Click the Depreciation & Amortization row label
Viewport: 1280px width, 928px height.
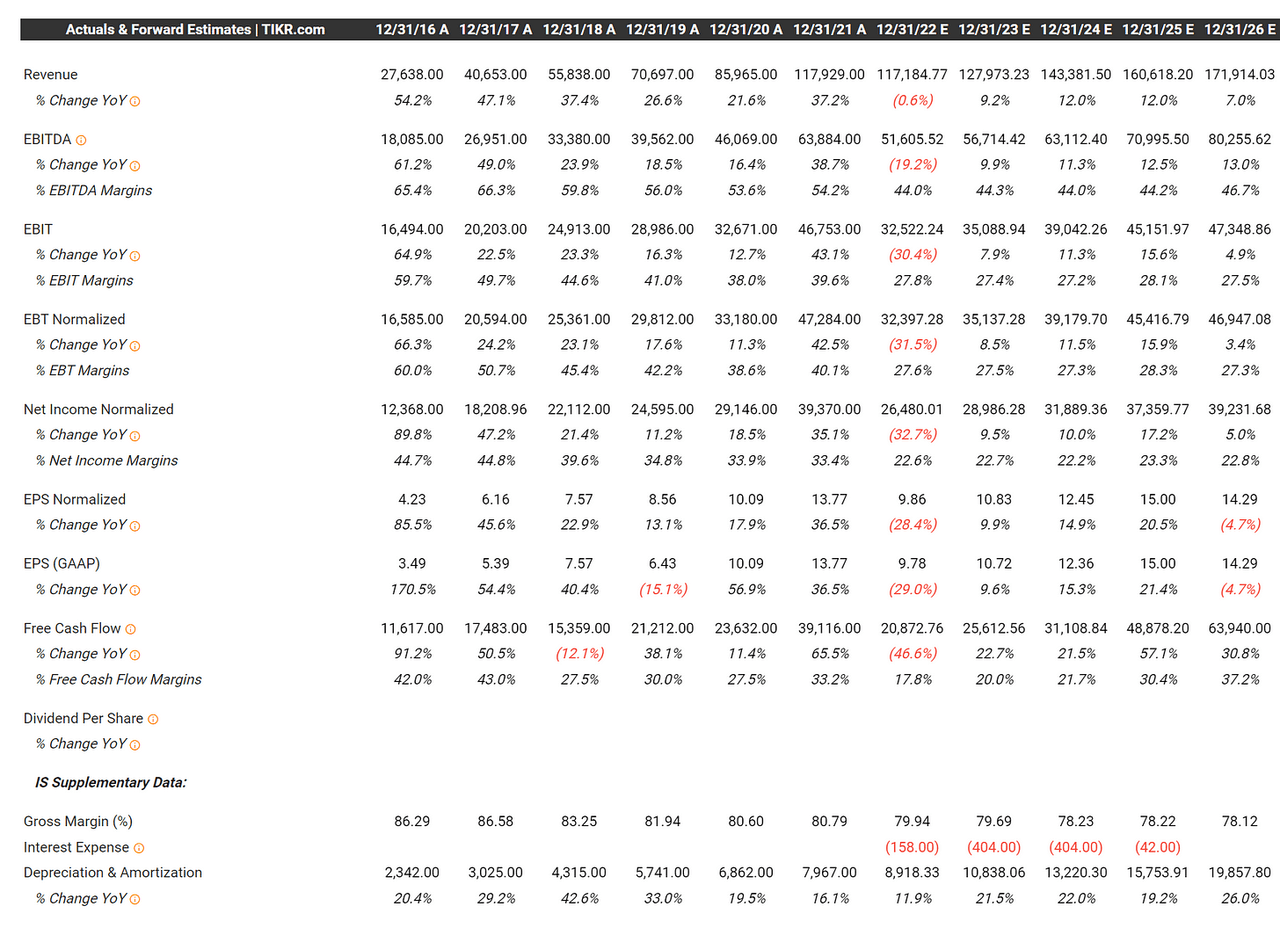coord(113,873)
